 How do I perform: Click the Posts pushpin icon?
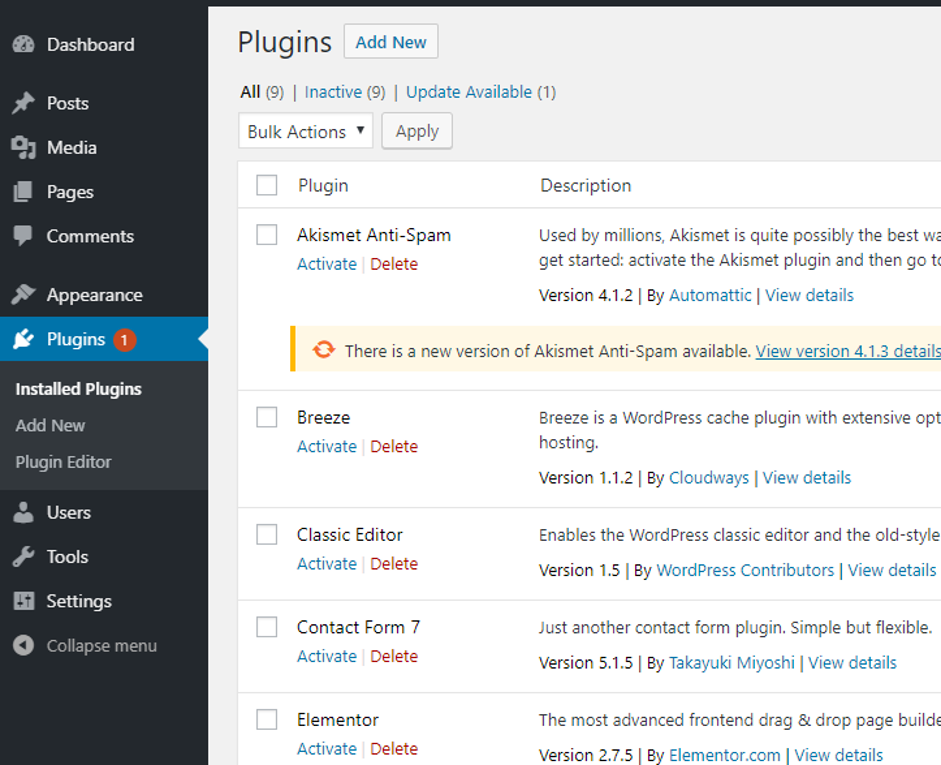click(x=23, y=103)
